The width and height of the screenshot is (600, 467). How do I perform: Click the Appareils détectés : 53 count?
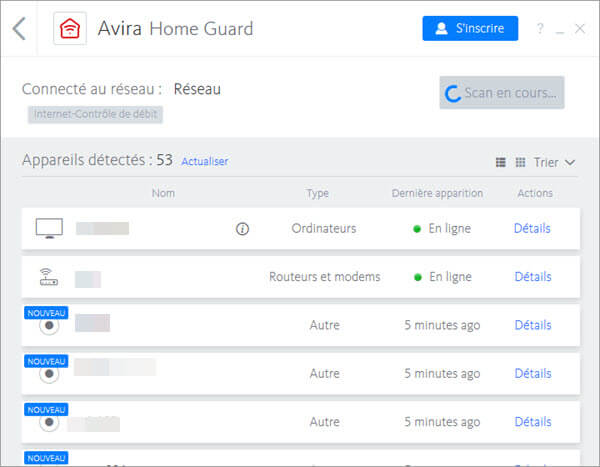point(97,160)
